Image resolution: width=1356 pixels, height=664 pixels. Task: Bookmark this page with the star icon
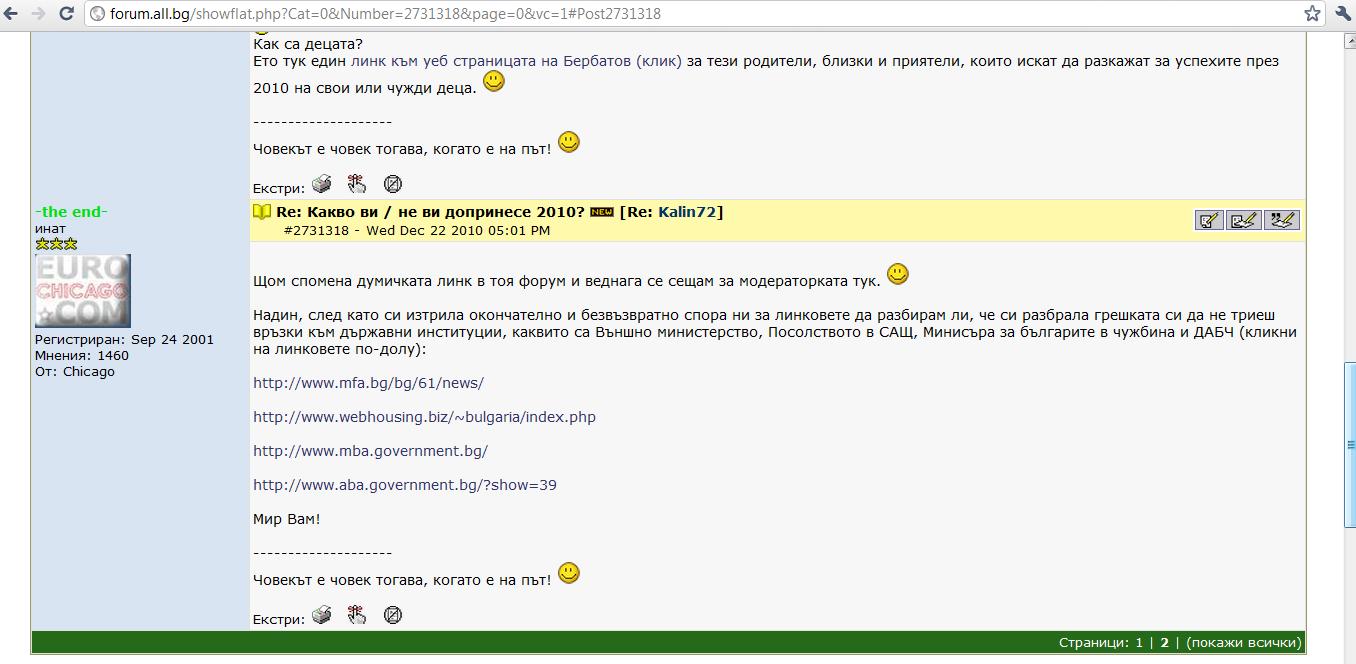coord(1312,14)
